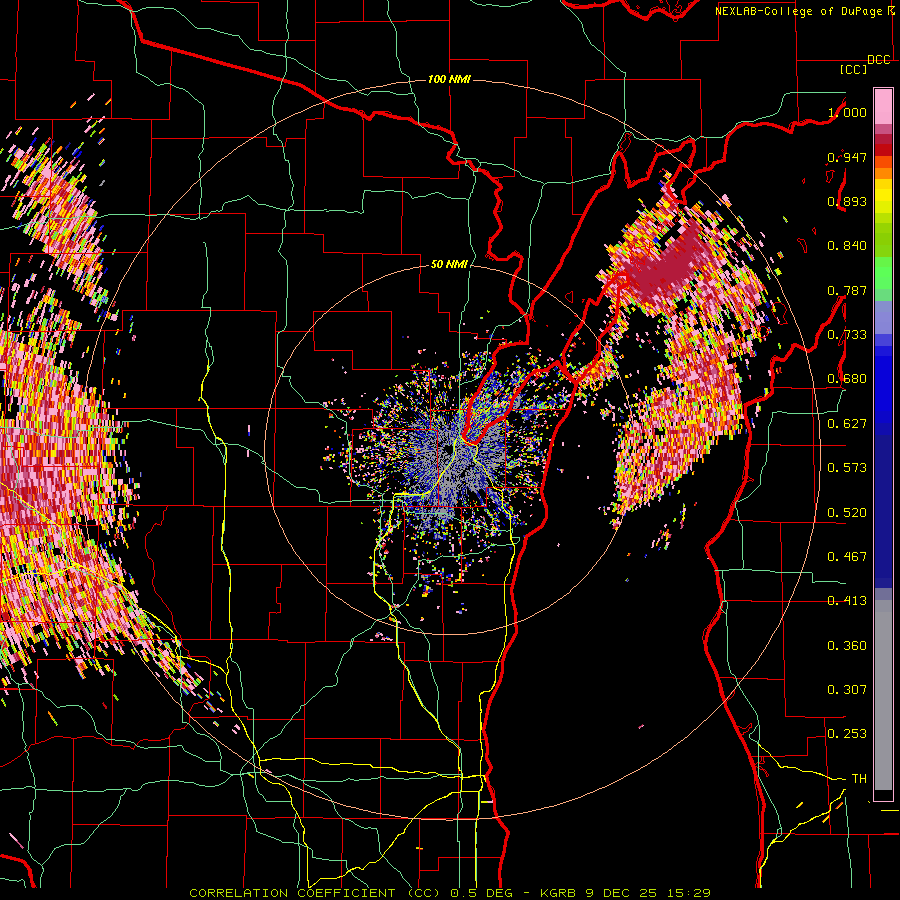The height and width of the screenshot is (900, 900).
Task: Click the Correlation Coefficient product title caption
Action: pyautogui.click(x=449, y=893)
